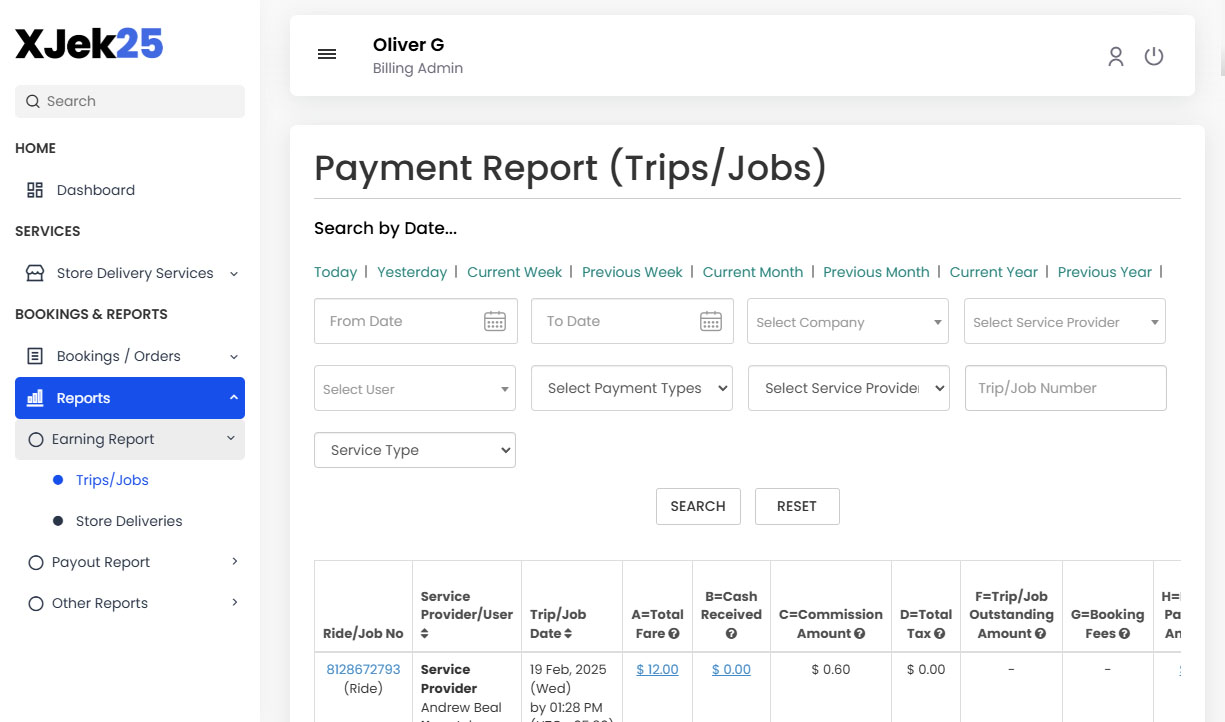Image resolution: width=1225 pixels, height=722 pixels.
Task: Select the Previous Year filter
Action: [x=1104, y=271]
